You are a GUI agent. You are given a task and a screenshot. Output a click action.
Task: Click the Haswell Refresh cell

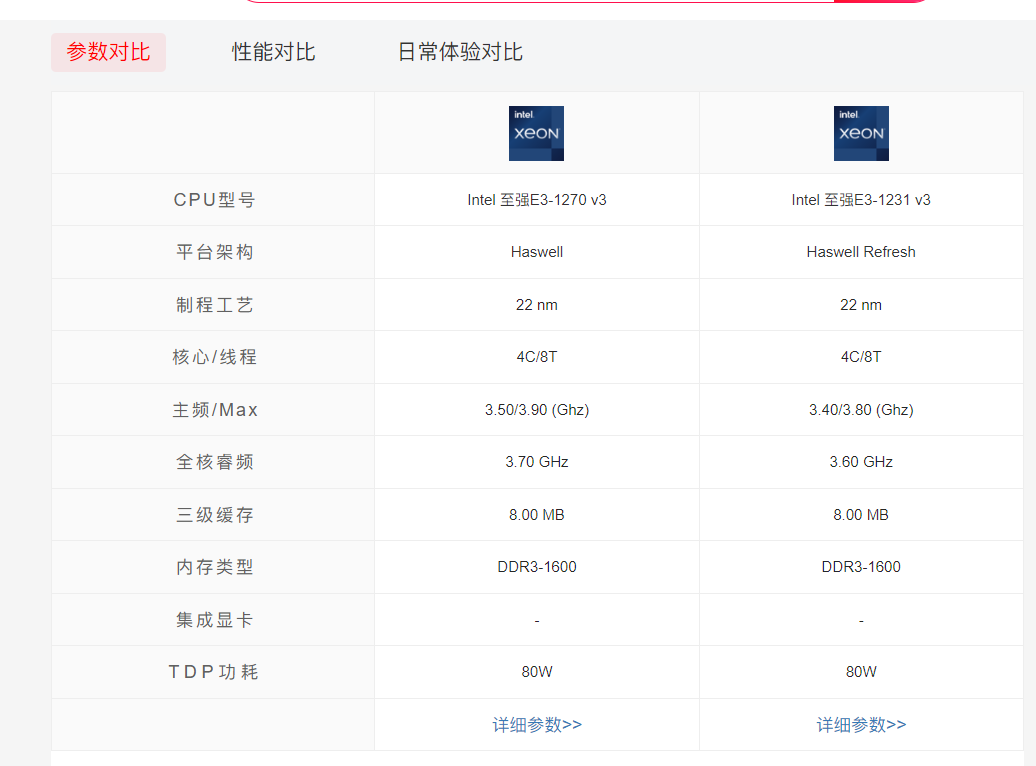click(861, 252)
